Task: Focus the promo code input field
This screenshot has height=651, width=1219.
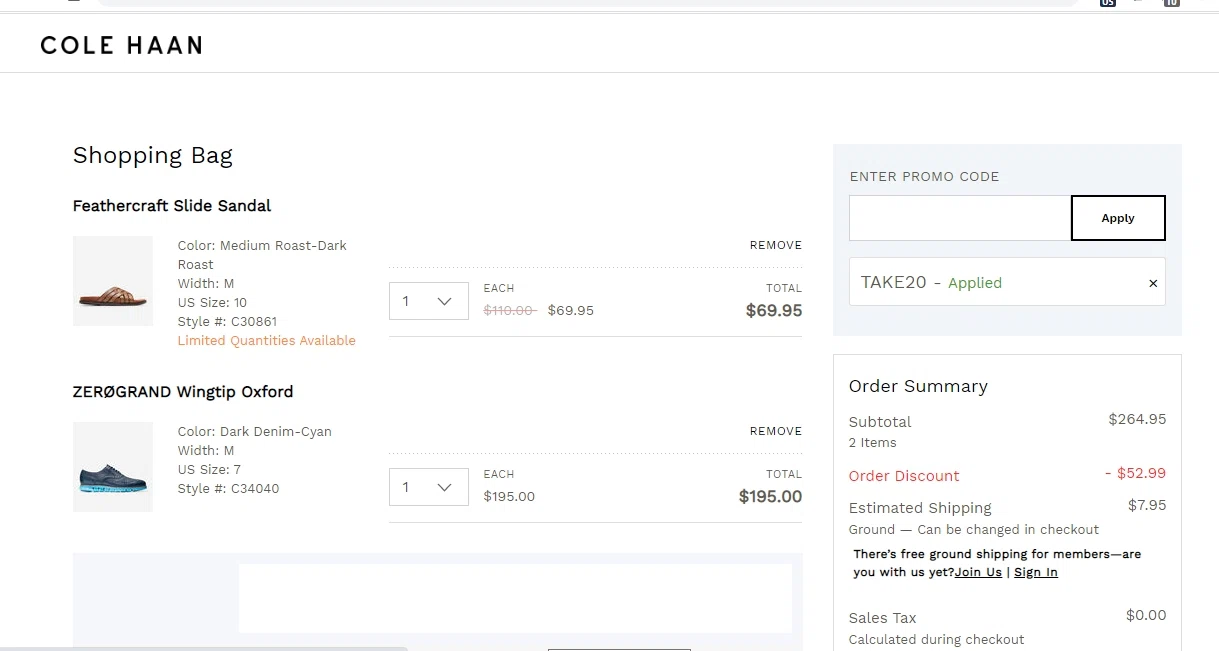Action: pos(960,218)
